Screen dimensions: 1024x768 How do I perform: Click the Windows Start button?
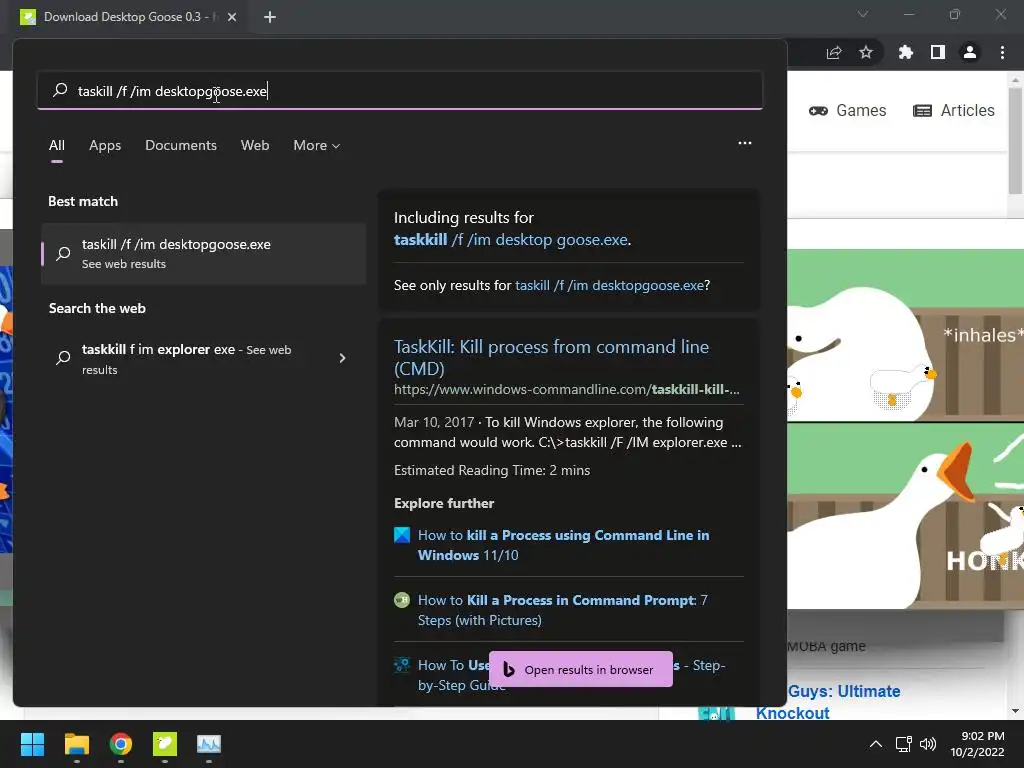point(32,744)
